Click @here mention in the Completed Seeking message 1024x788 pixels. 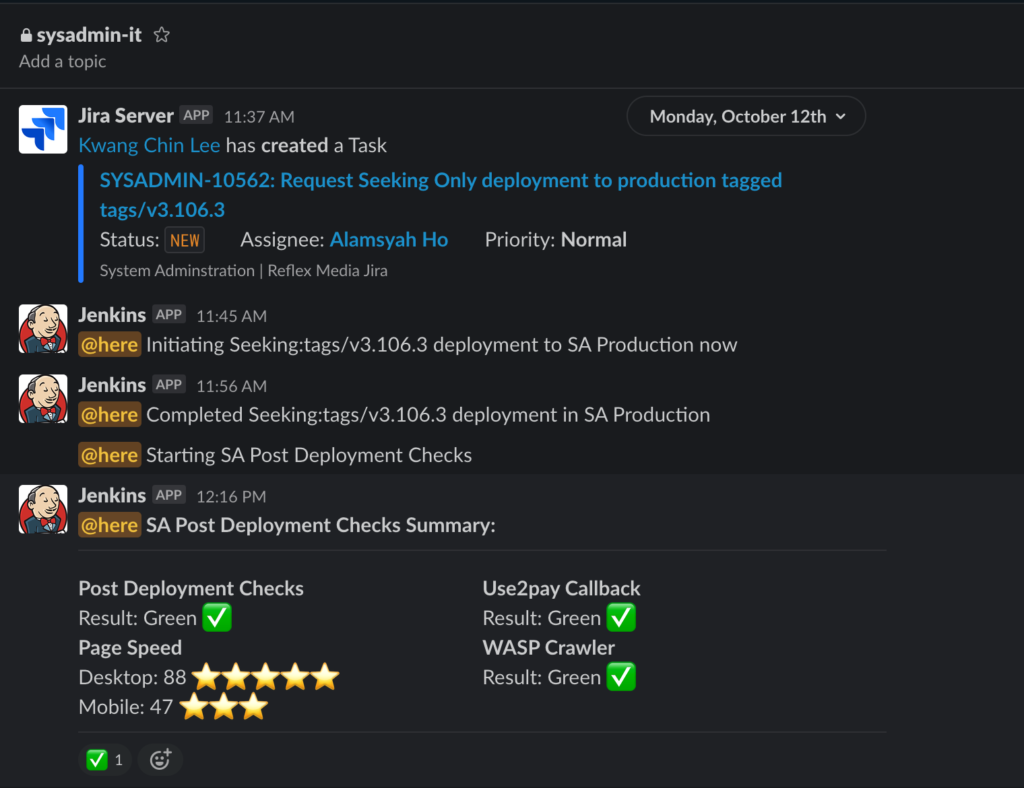click(110, 415)
